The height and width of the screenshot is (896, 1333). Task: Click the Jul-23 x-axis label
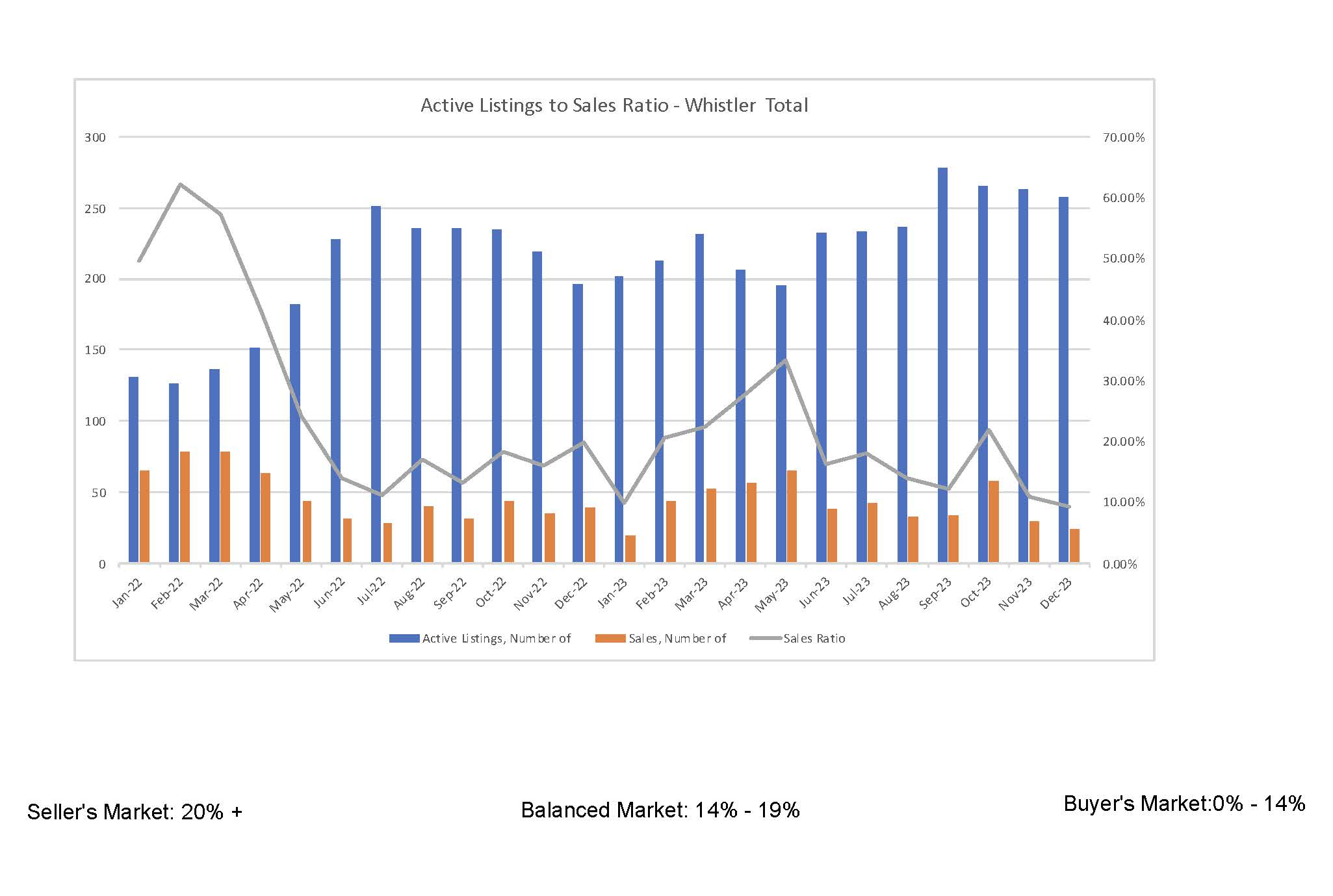[x=857, y=591]
